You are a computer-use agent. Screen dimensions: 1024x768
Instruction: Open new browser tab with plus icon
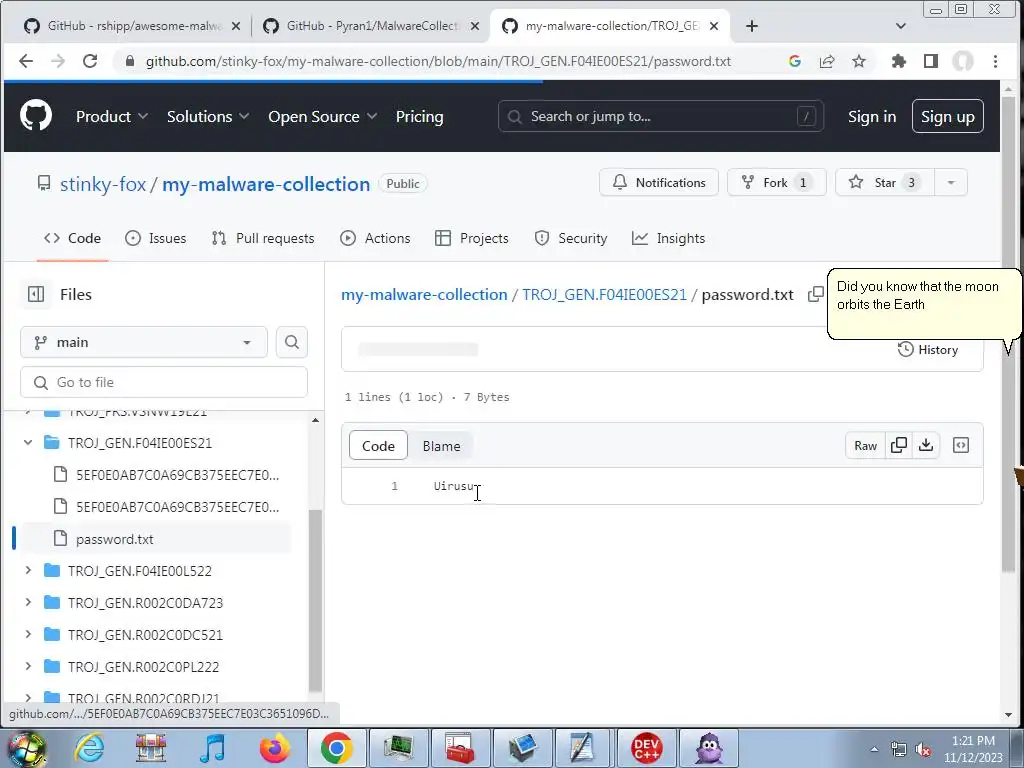pyautogui.click(x=752, y=26)
